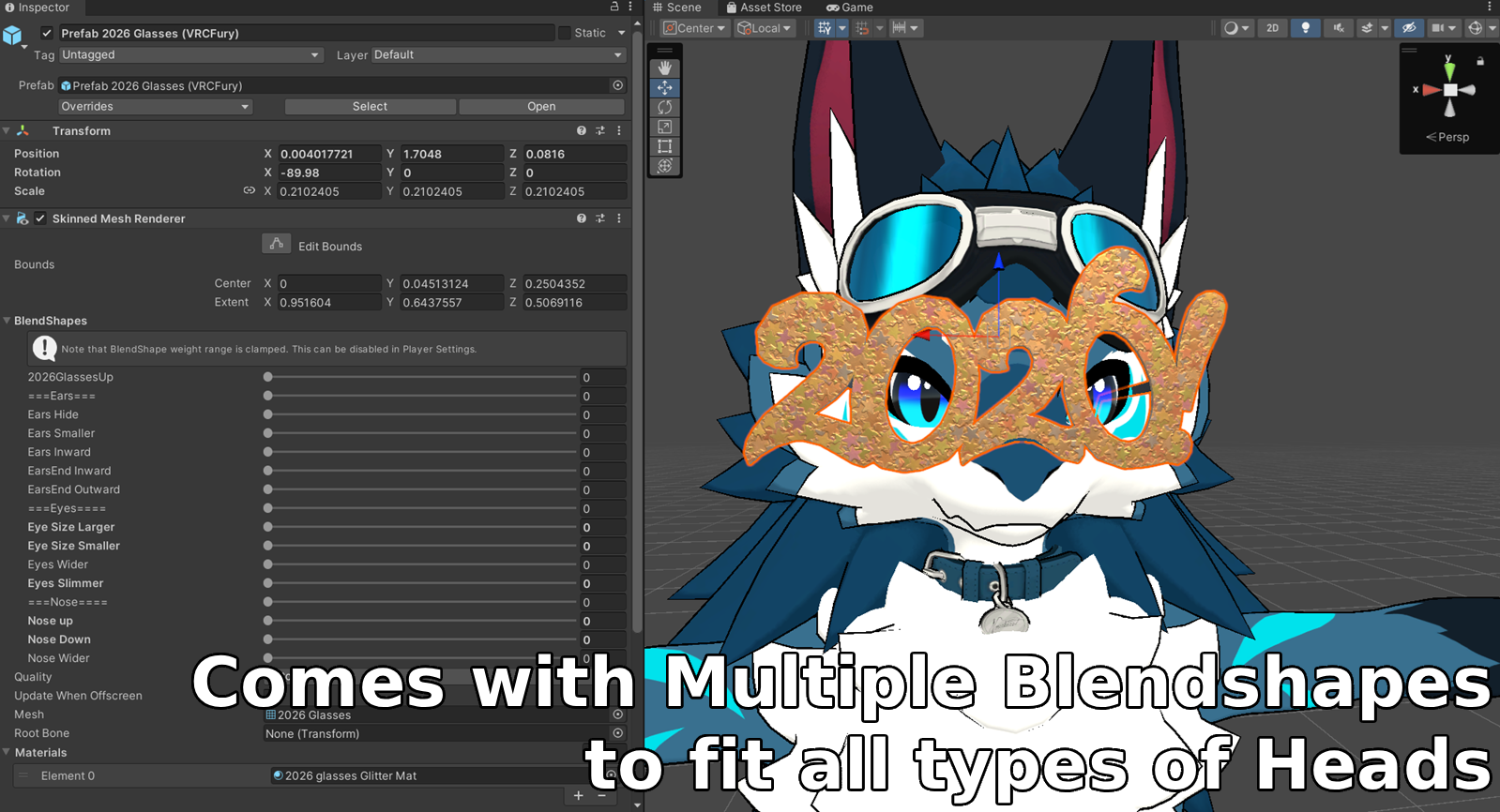Toggle the Static checkbox
The height and width of the screenshot is (812, 1500).
tap(565, 33)
